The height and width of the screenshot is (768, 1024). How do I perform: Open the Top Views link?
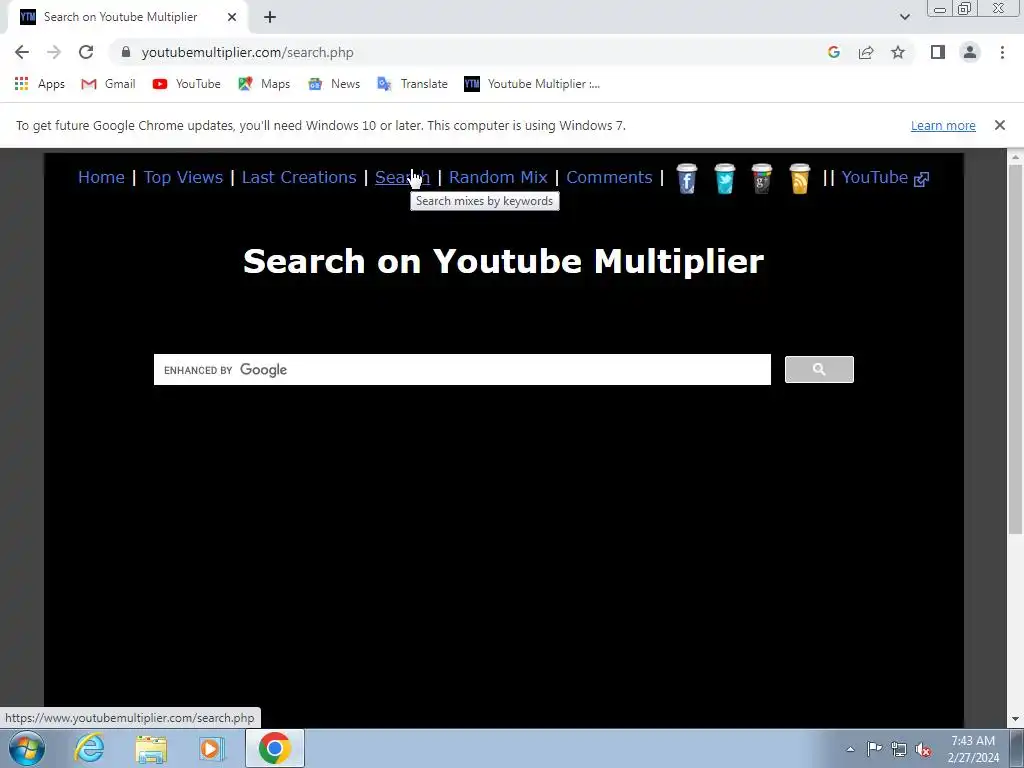tap(184, 177)
